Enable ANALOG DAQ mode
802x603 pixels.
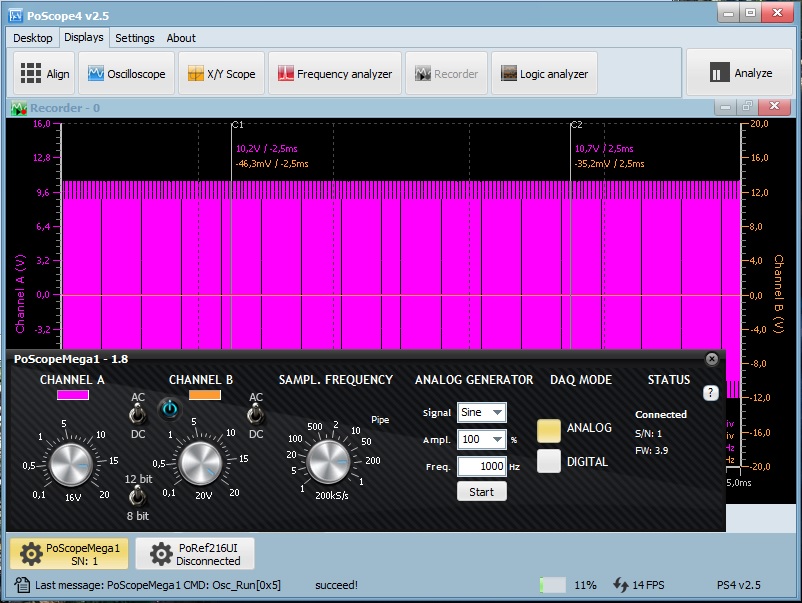tap(548, 430)
